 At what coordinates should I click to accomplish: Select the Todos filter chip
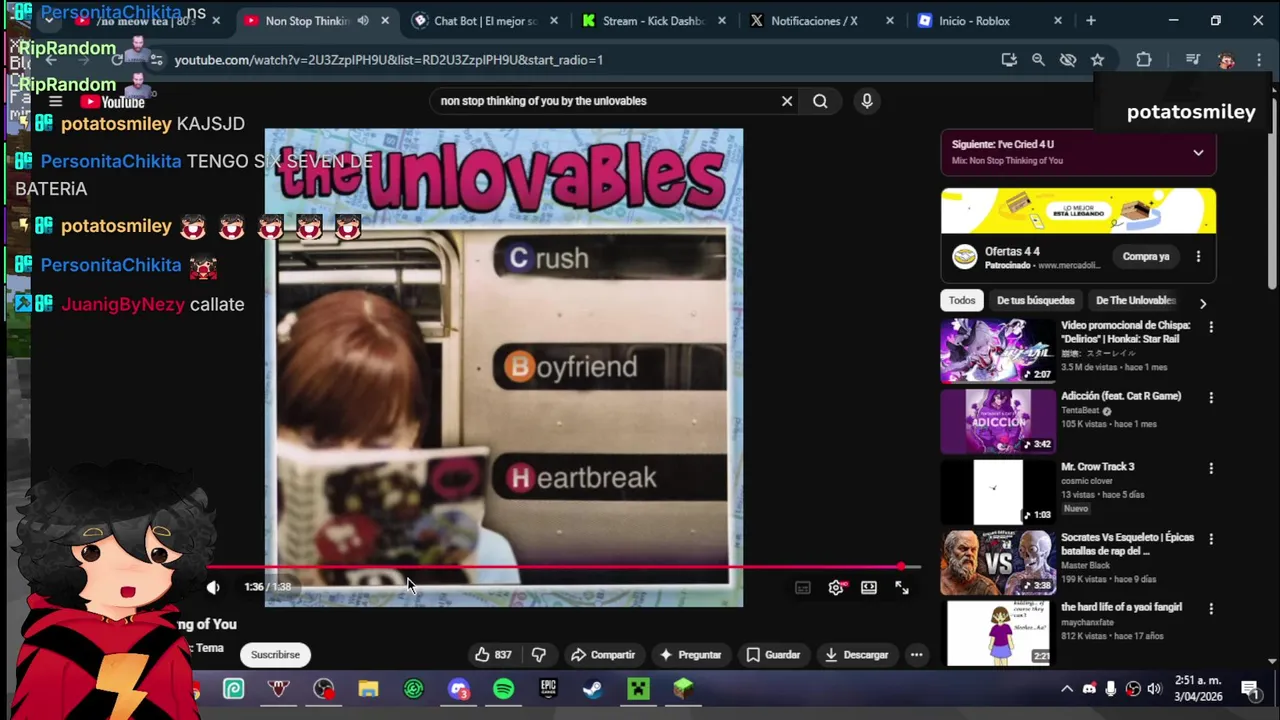click(x=962, y=301)
